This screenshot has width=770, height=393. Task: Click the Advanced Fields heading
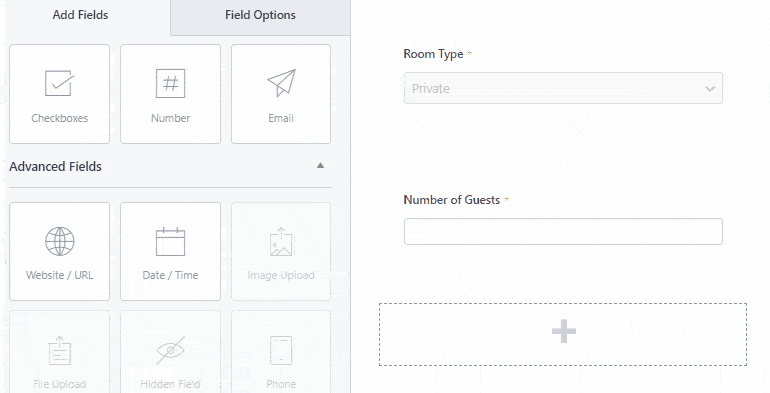click(x=55, y=167)
